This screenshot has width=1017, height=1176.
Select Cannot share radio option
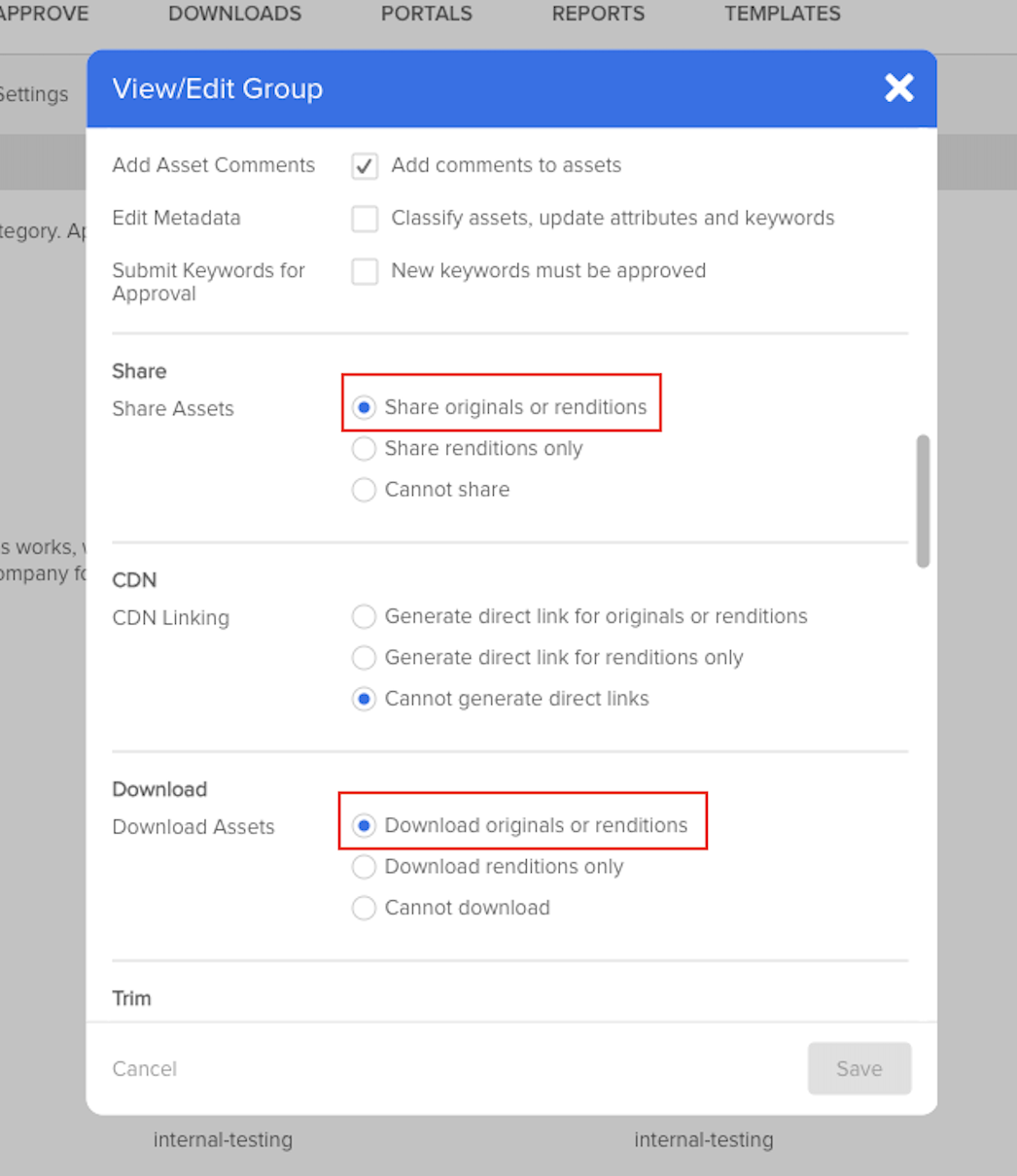point(364,490)
